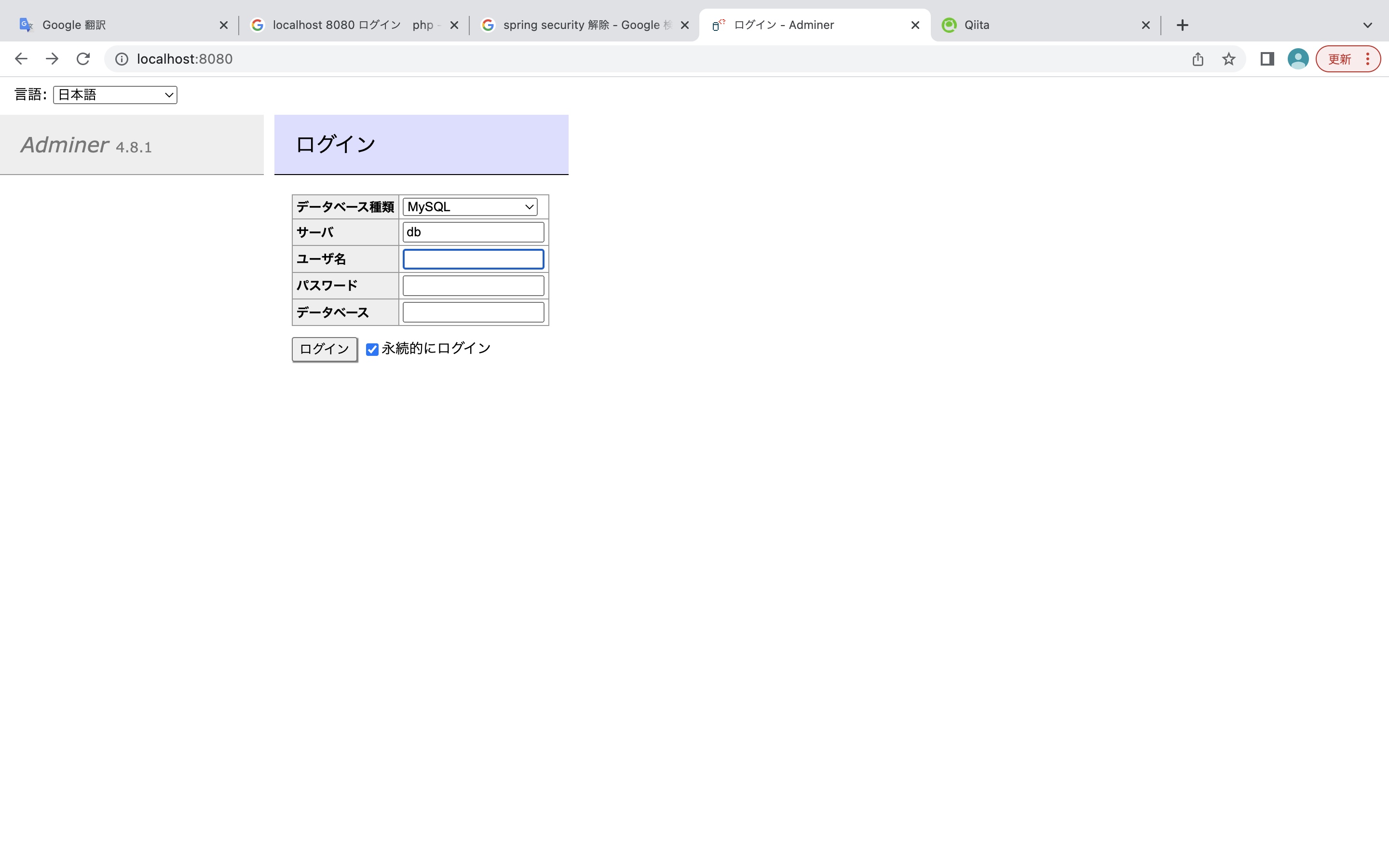
Task: Click the Adminer title link
Action: click(65, 145)
